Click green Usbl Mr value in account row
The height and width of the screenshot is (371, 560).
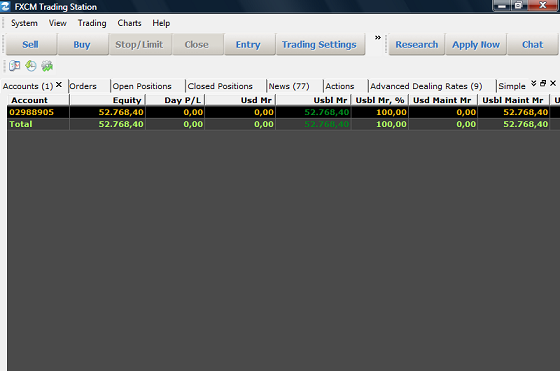327,112
